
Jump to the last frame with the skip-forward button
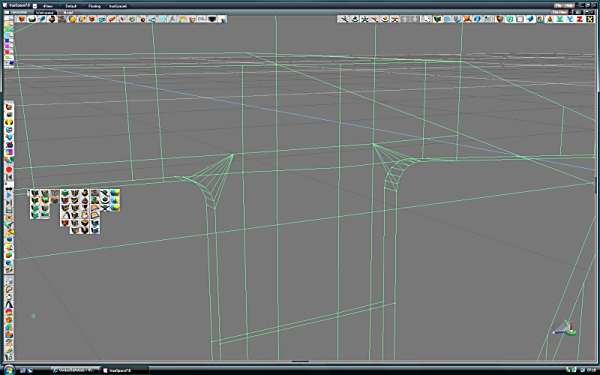click(9, 203)
